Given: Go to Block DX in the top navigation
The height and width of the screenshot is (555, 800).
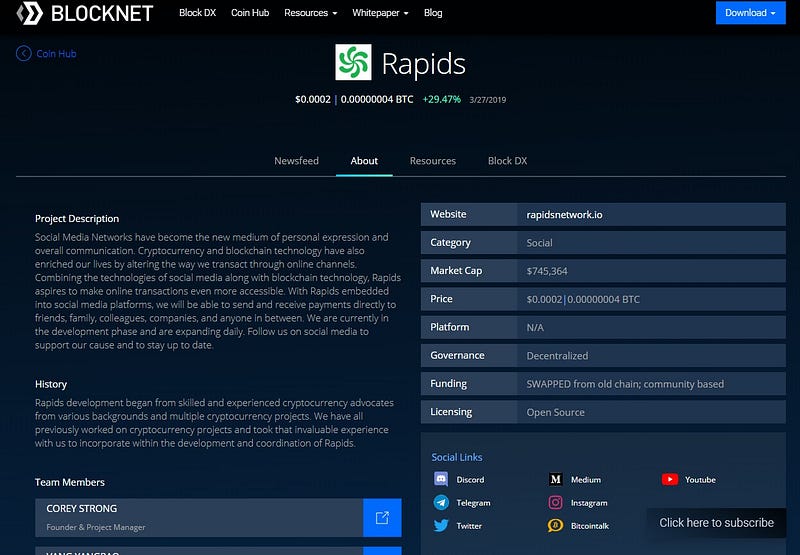Looking at the screenshot, I should click(x=197, y=13).
